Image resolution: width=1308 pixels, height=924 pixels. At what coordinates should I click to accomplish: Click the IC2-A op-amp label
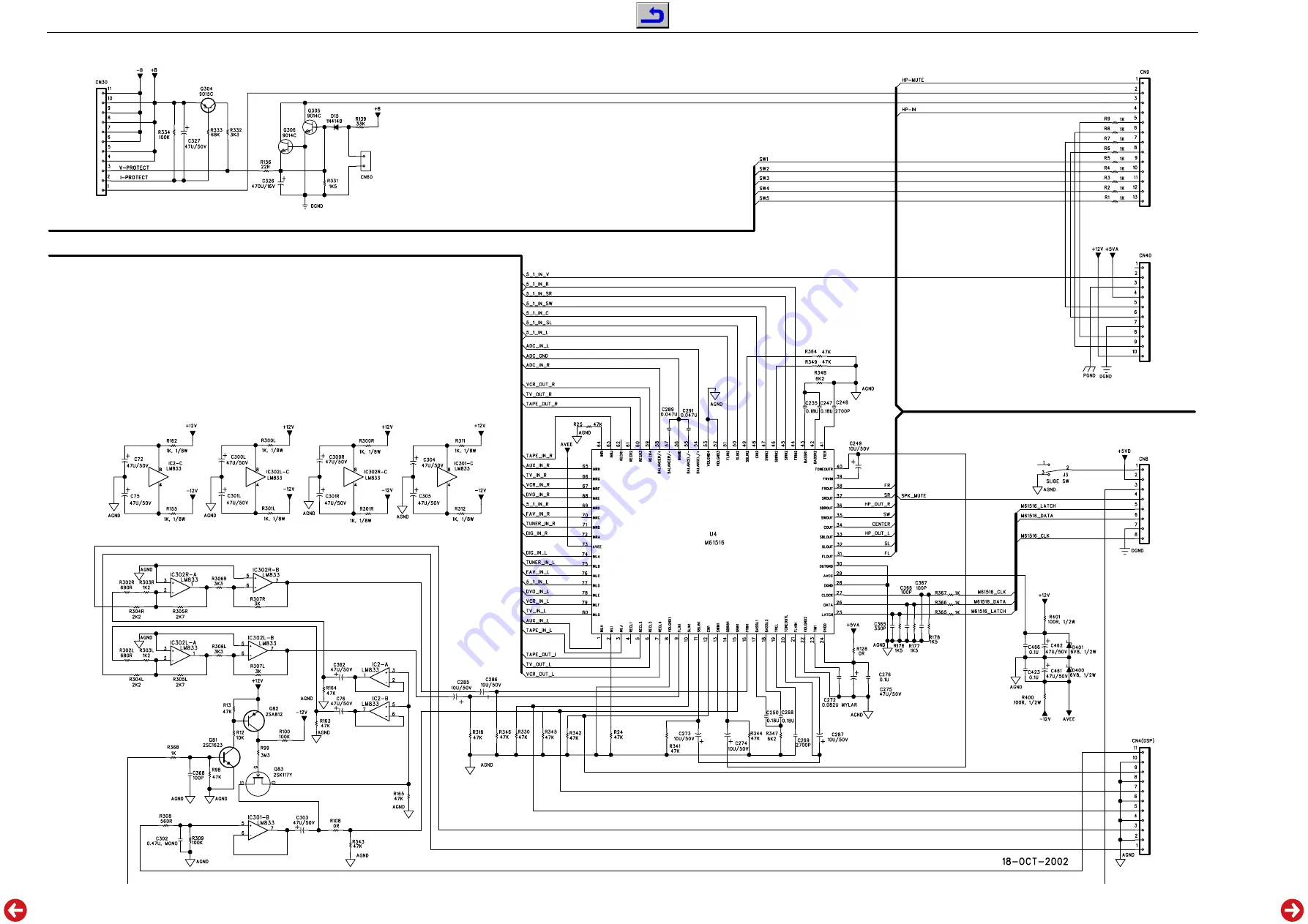(x=379, y=664)
